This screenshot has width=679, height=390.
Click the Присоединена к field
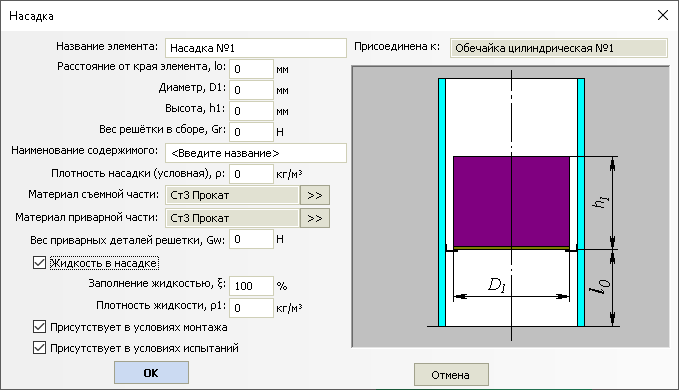click(x=559, y=48)
